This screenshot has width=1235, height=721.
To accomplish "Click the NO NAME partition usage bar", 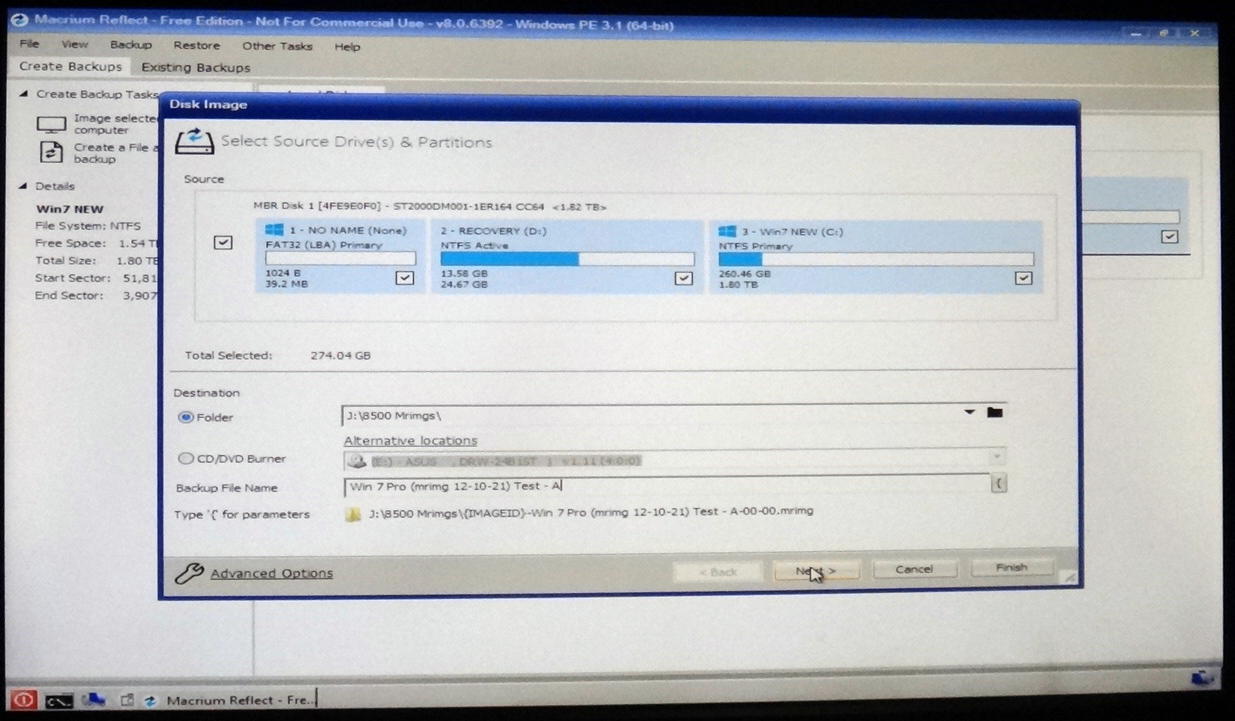I will 340,258.
